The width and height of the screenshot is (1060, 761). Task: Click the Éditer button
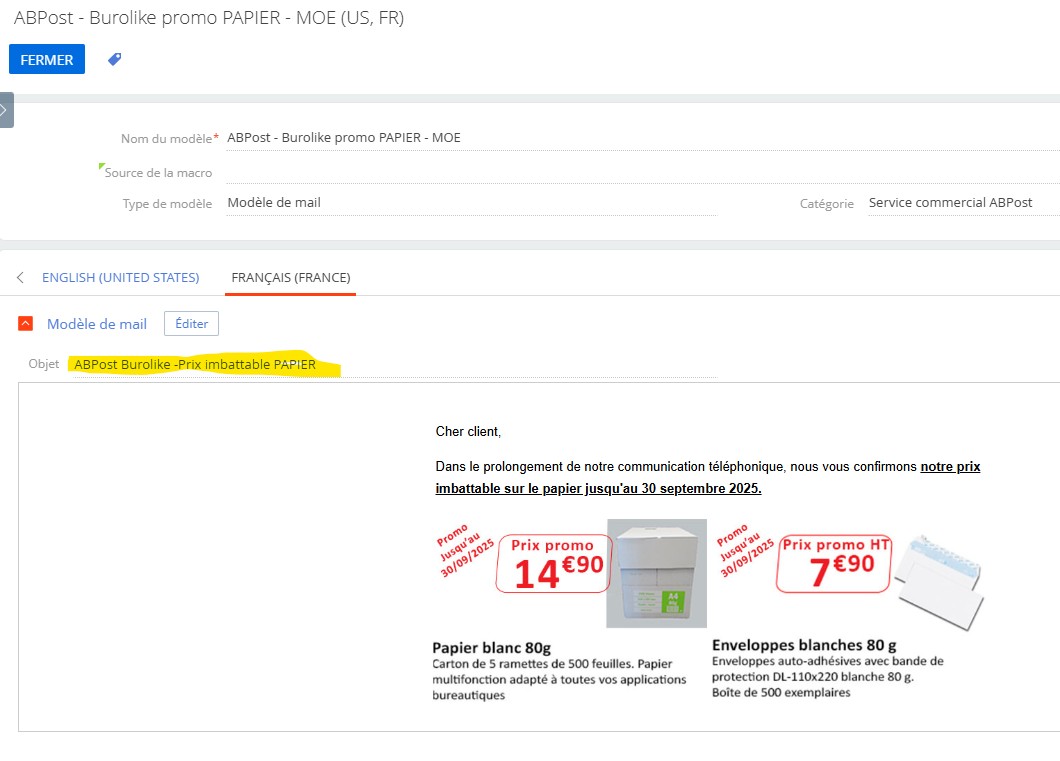pos(191,324)
